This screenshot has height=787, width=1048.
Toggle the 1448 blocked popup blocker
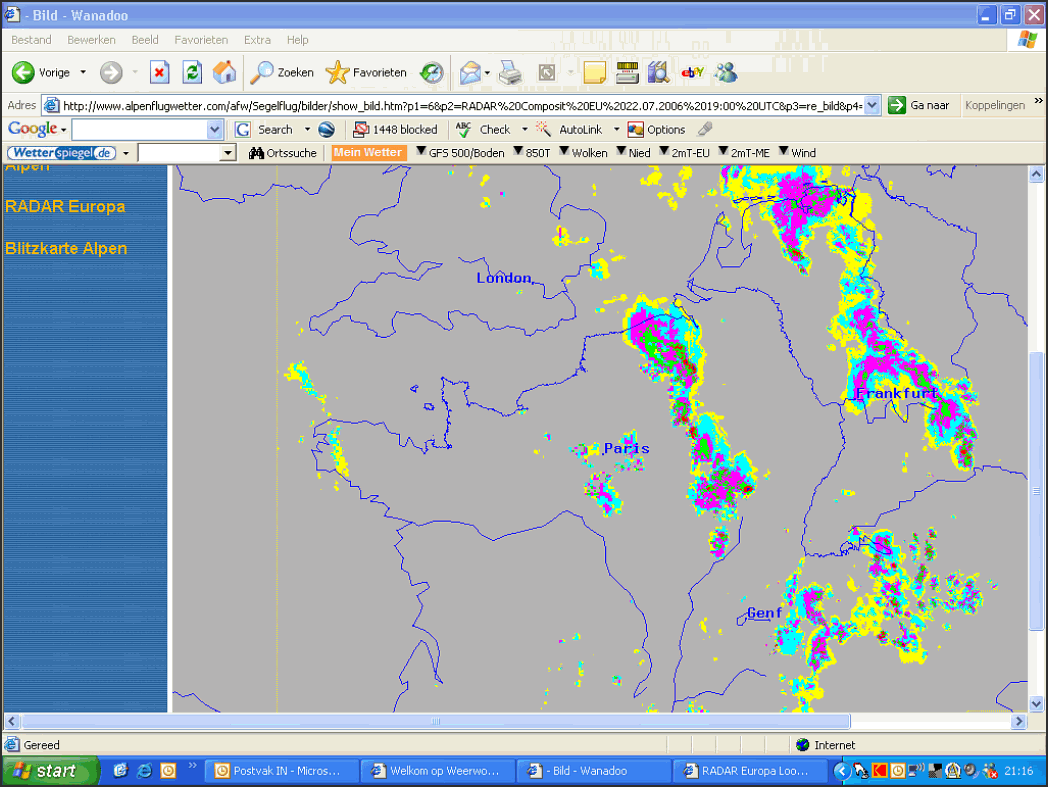tap(396, 130)
